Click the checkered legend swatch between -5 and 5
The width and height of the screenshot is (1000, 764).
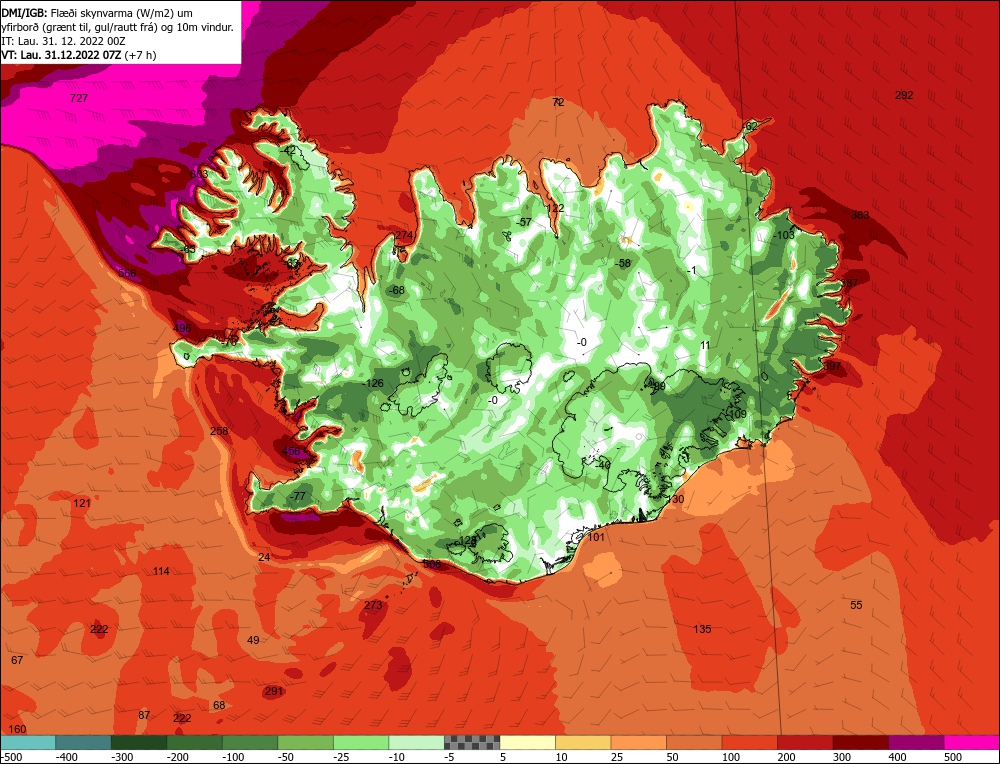pos(472,742)
